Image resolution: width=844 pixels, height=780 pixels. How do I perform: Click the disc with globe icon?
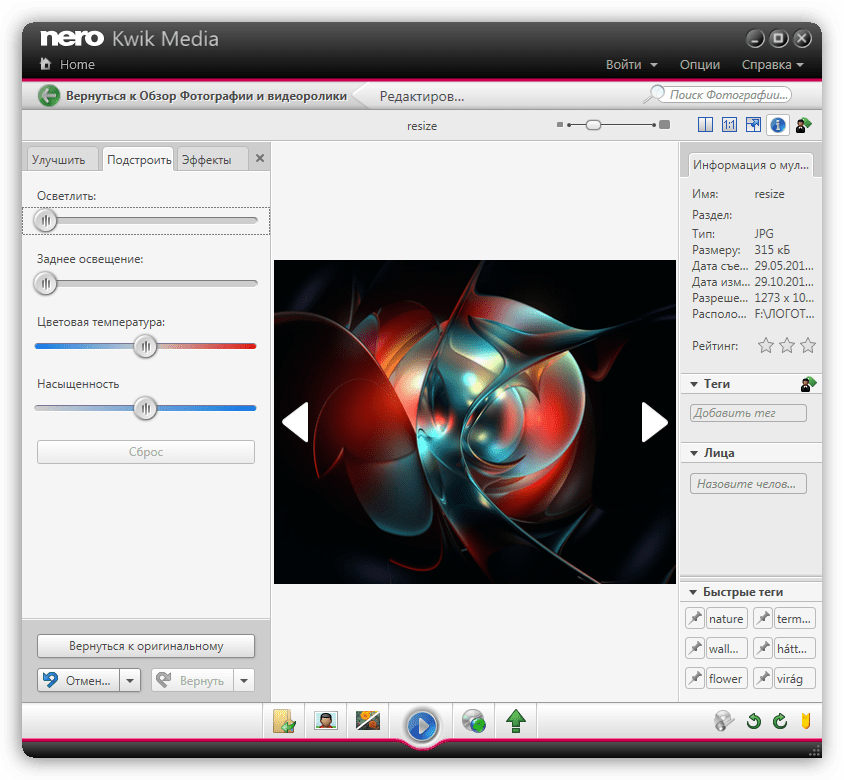click(x=474, y=721)
